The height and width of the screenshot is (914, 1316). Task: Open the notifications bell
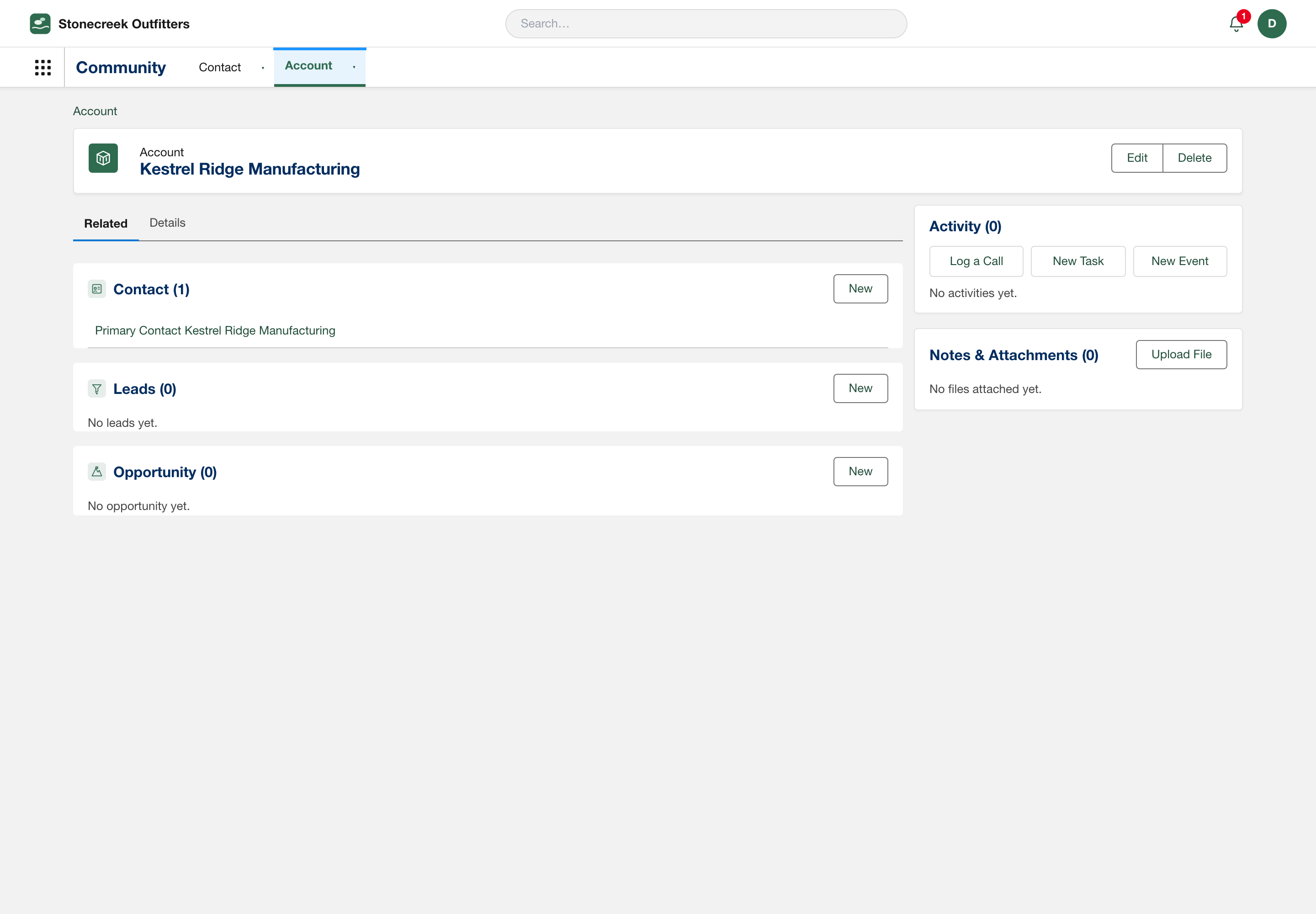(1236, 24)
